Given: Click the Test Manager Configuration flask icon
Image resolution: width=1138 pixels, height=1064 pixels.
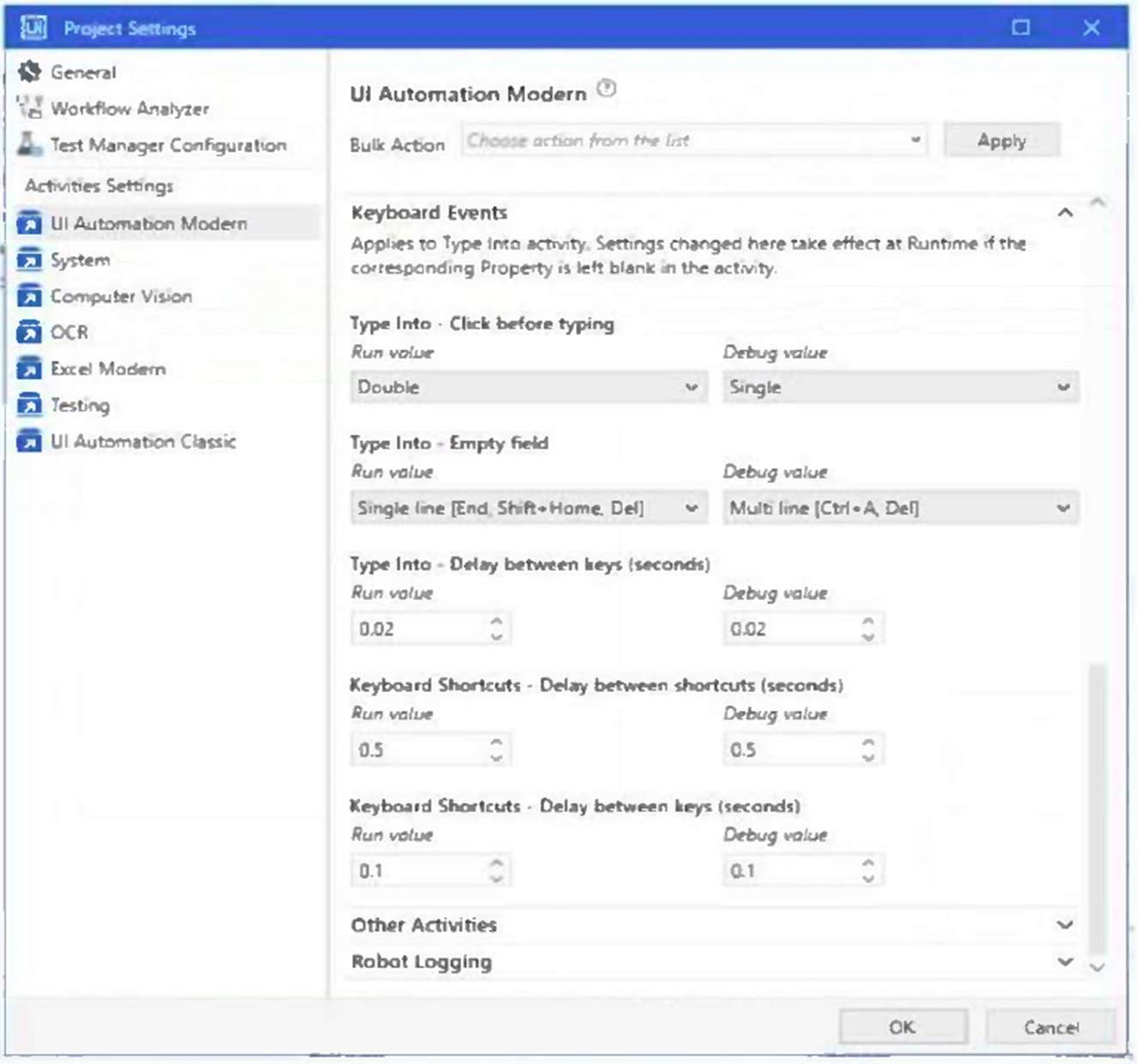Looking at the screenshot, I should point(29,144).
